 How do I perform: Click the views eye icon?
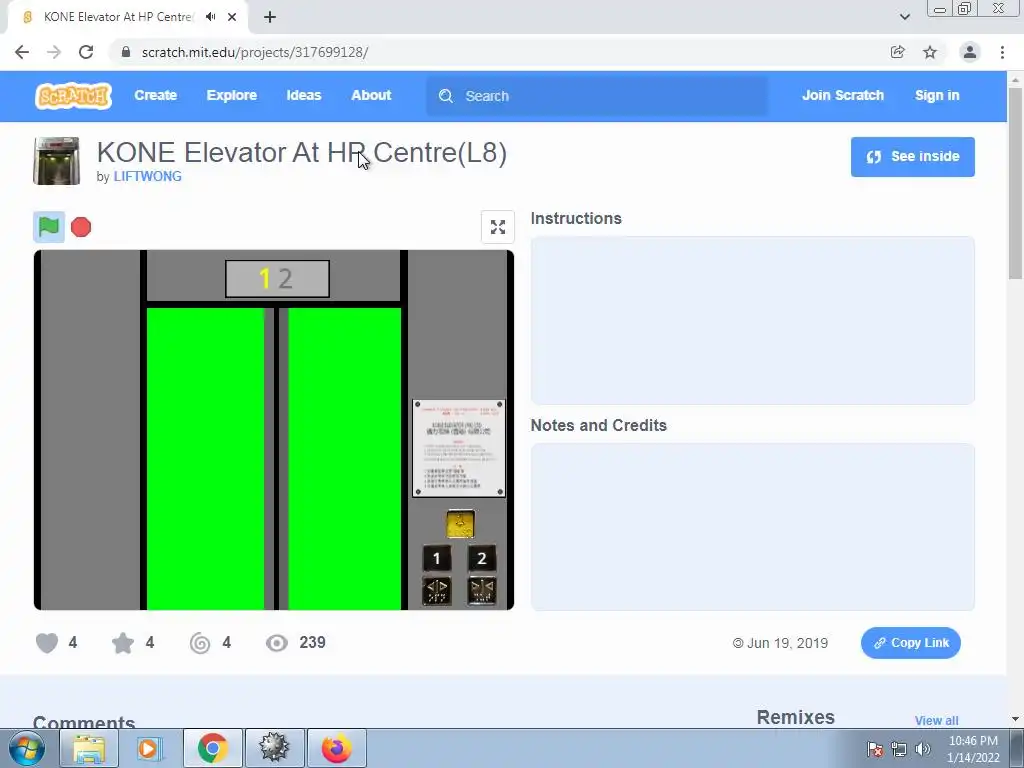pos(277,643)
